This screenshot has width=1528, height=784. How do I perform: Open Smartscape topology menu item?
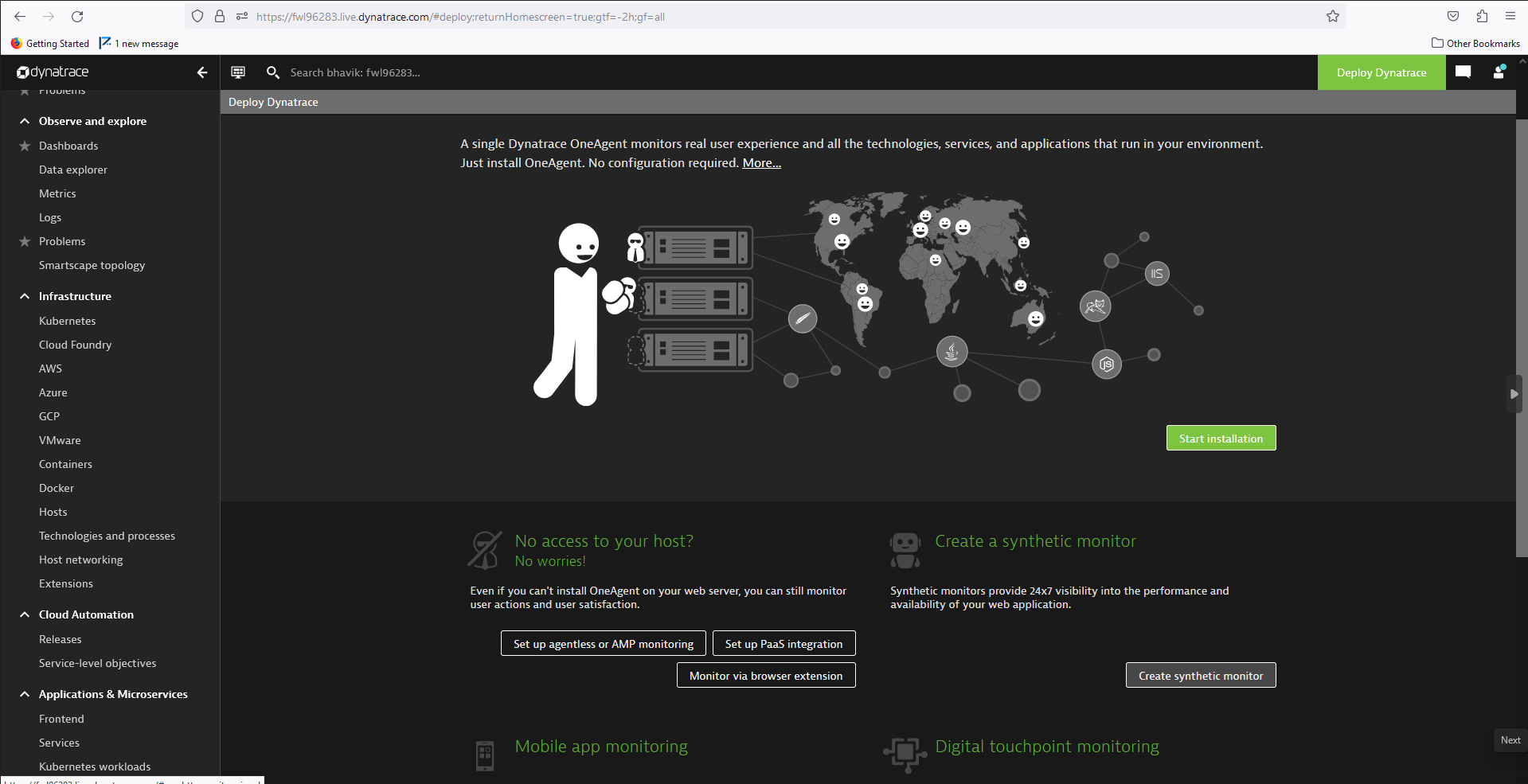pyautogui.click(x=92, y=265)
